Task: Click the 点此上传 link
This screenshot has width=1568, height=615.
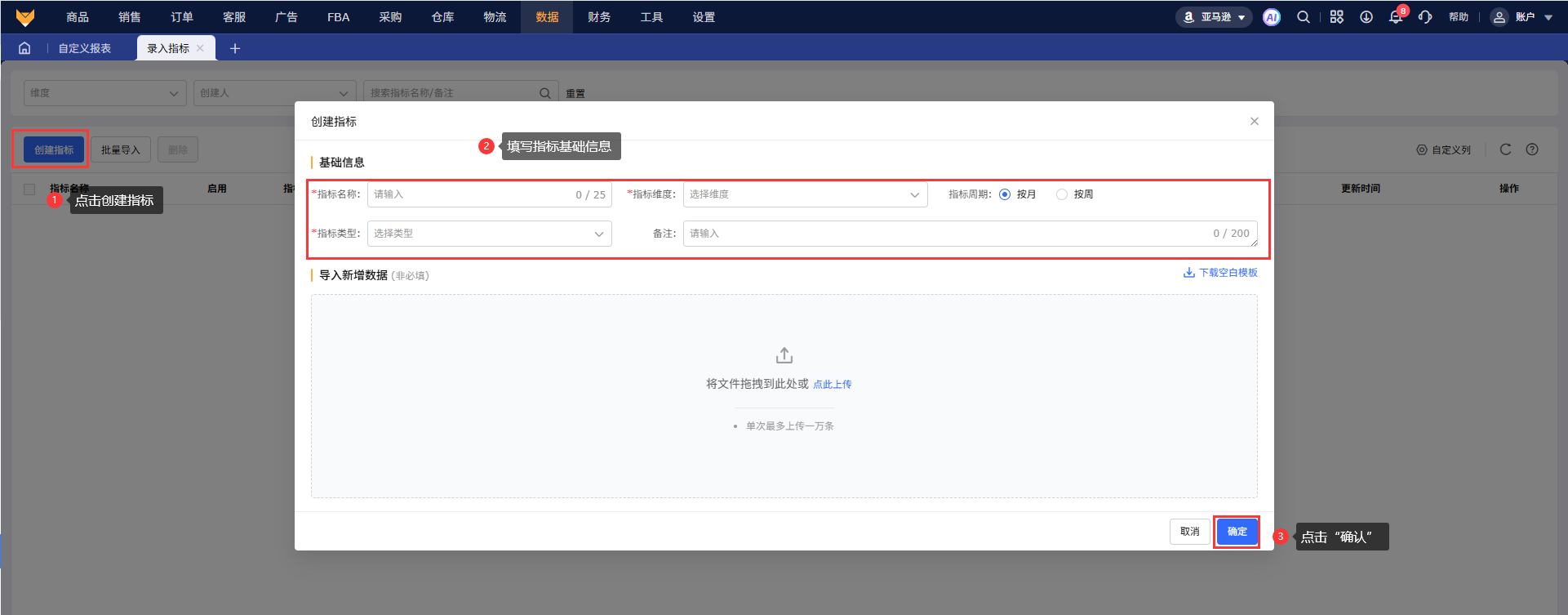Action: (x=832, y=385)
